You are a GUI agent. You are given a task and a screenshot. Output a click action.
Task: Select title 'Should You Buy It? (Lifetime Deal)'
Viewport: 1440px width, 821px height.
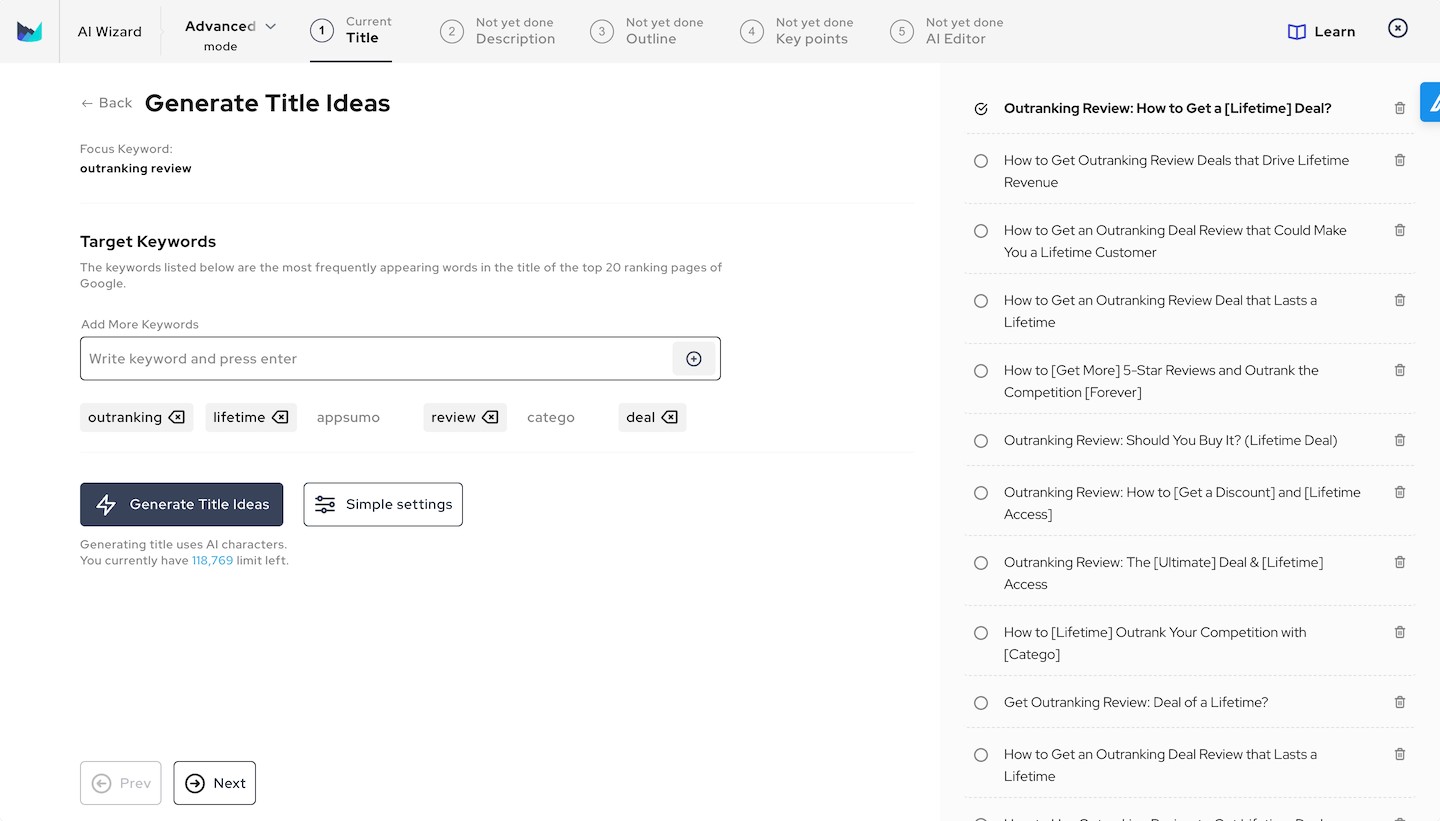(981, 441)
